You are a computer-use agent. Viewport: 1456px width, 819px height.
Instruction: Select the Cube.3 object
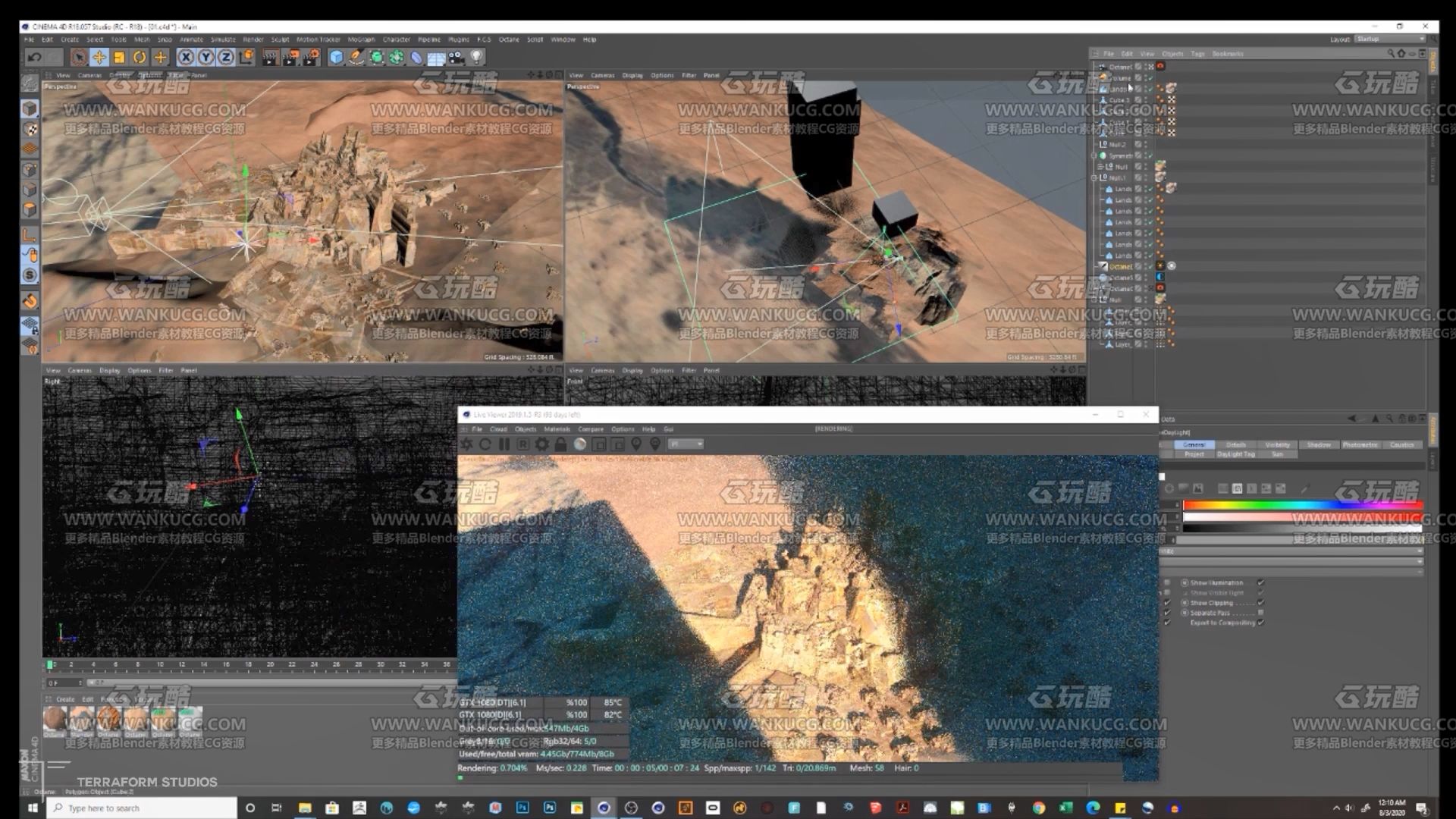point(1119,99)
